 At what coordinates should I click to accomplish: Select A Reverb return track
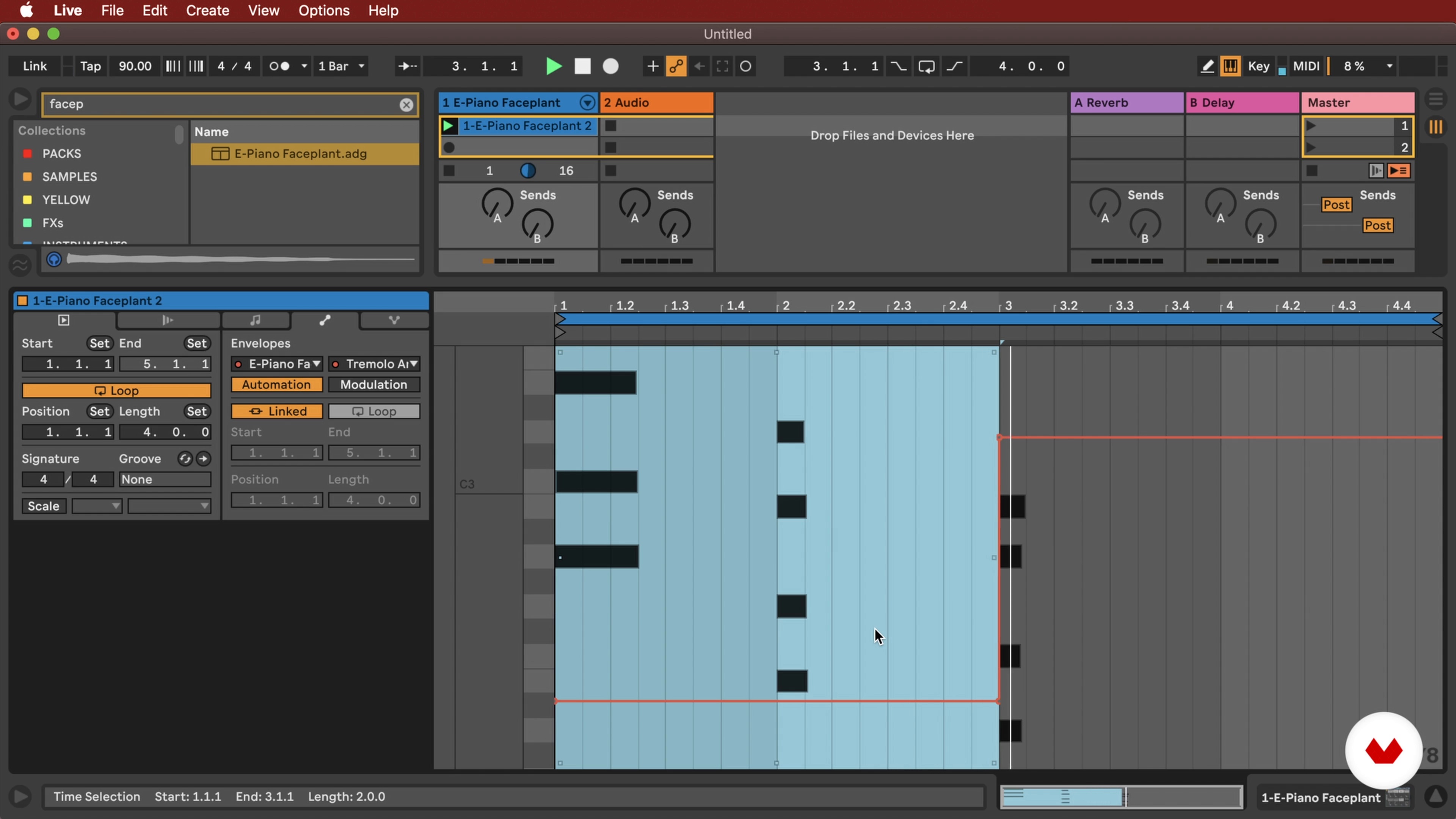pyautogui.click(x=1127, y=103)
